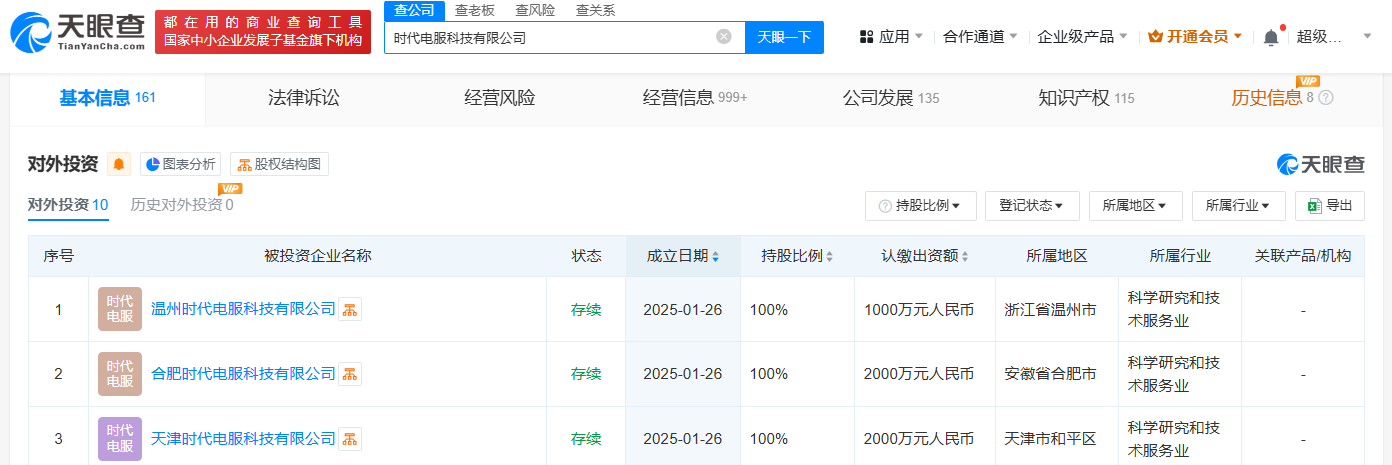The width and height of the screenshot is (1392, 465).
Task: Open the 开通会员 membership dropdown
Action: (x=1195, y=36)
